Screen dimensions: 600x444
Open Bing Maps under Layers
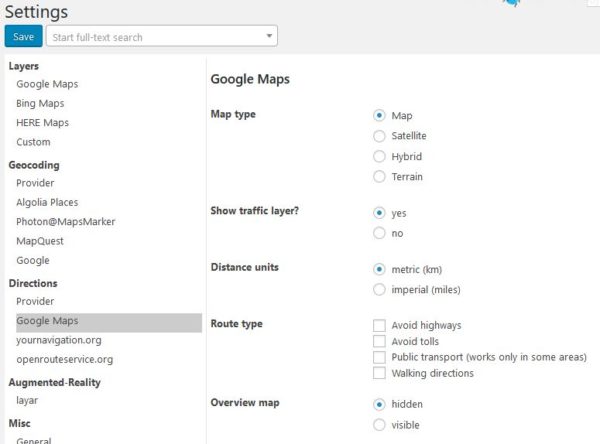[40, 103]
